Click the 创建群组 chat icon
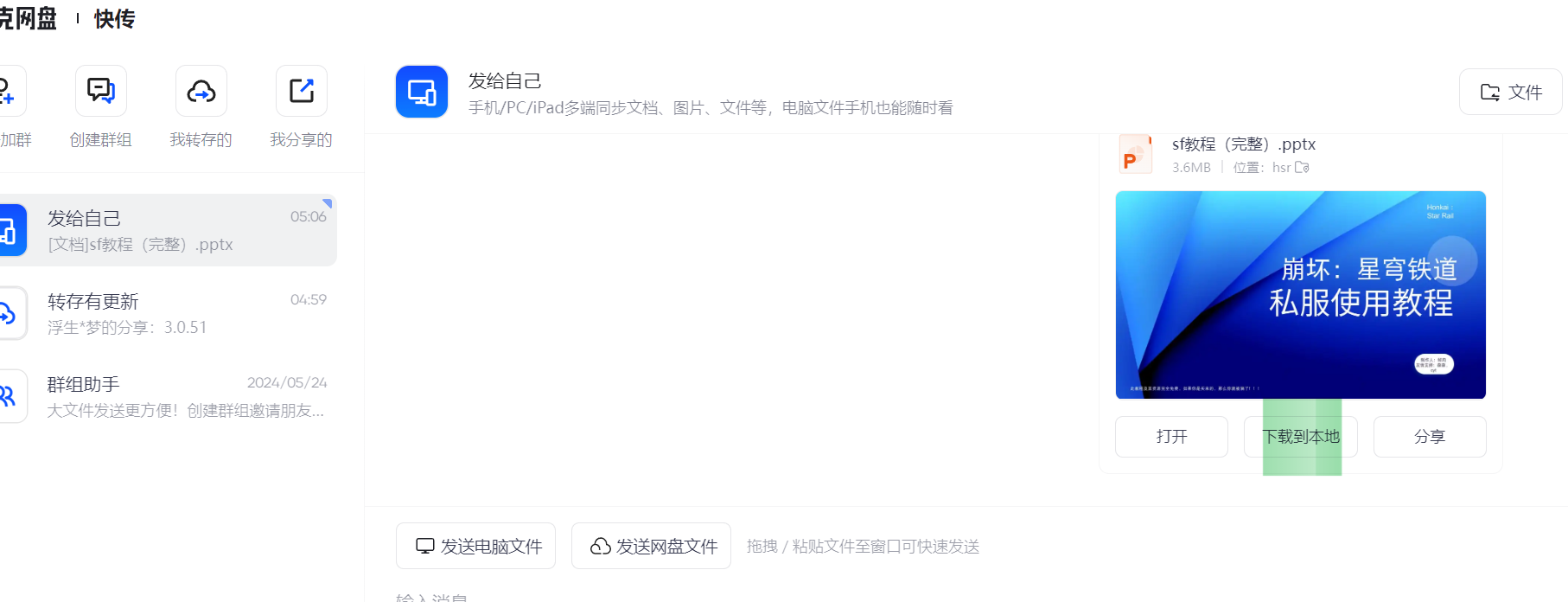 [101, 91]
